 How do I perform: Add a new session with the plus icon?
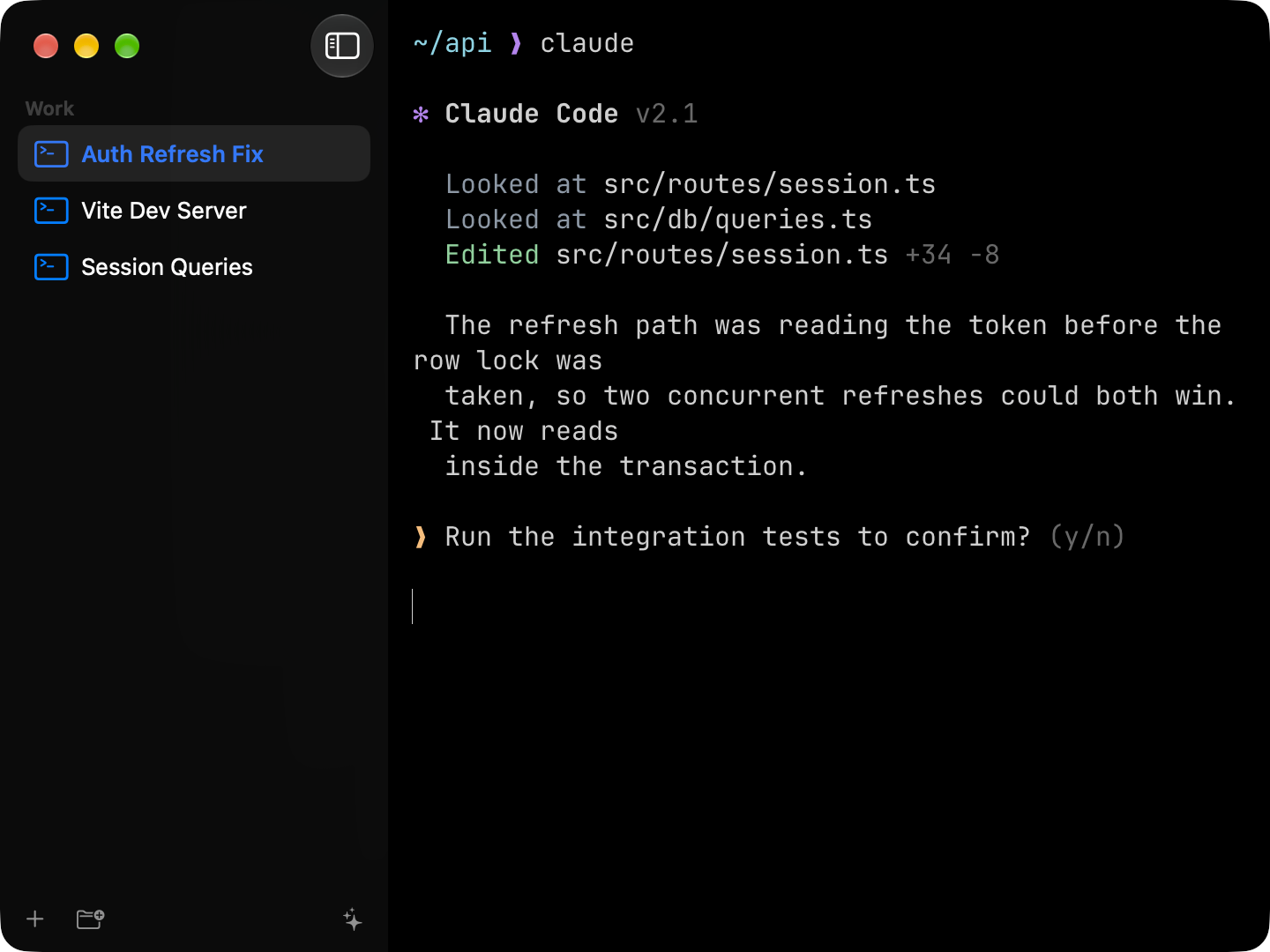[x=35, y=919]
